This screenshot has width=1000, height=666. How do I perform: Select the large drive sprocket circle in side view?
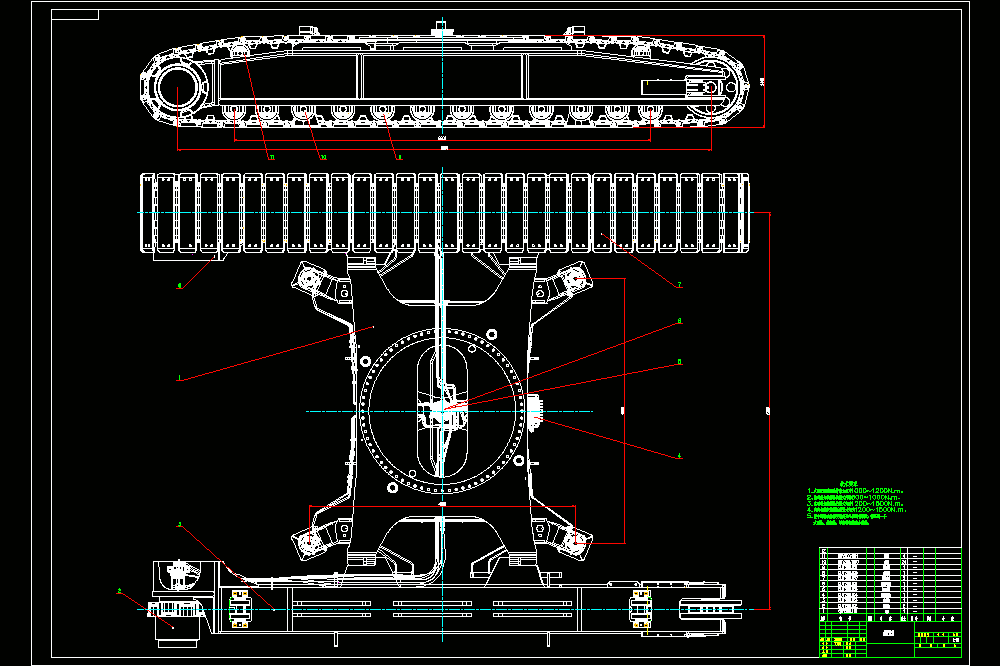pyautogui.click(x=179, y=89)
